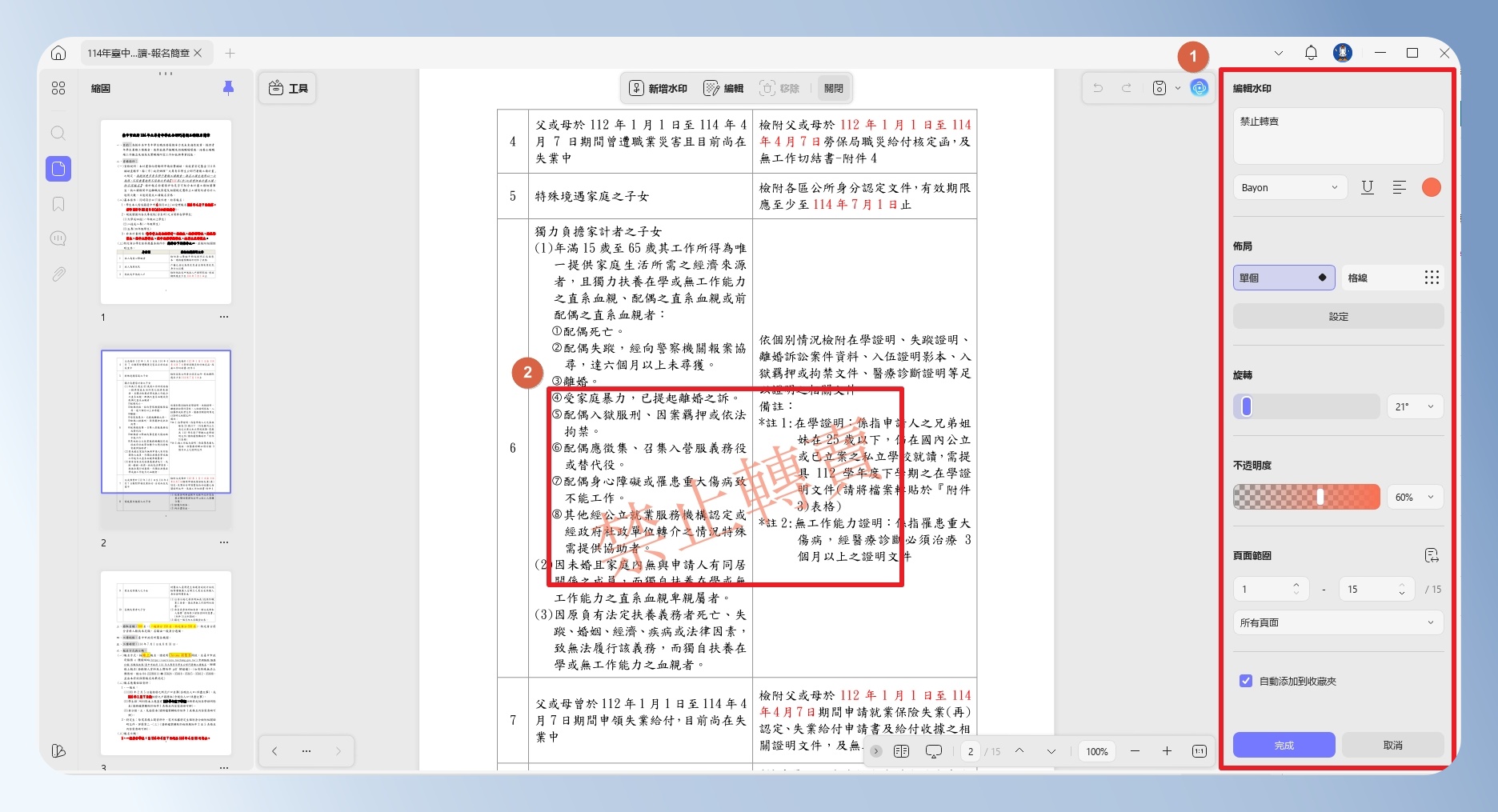
Task: Open the AI assistant icon
Action: (1199, 88)
